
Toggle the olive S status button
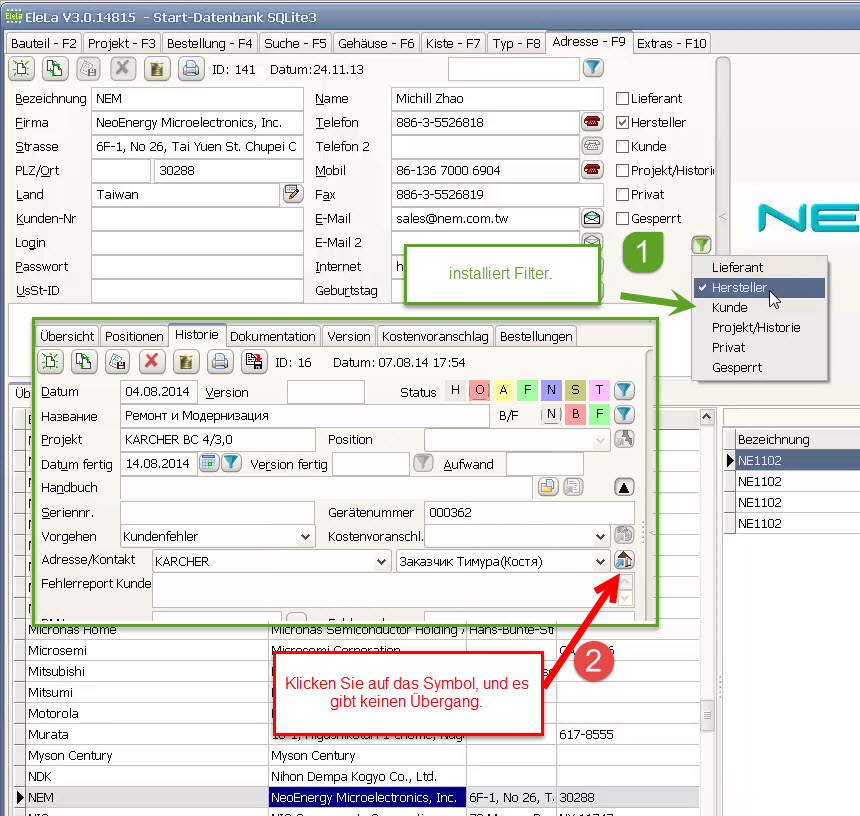575,390
